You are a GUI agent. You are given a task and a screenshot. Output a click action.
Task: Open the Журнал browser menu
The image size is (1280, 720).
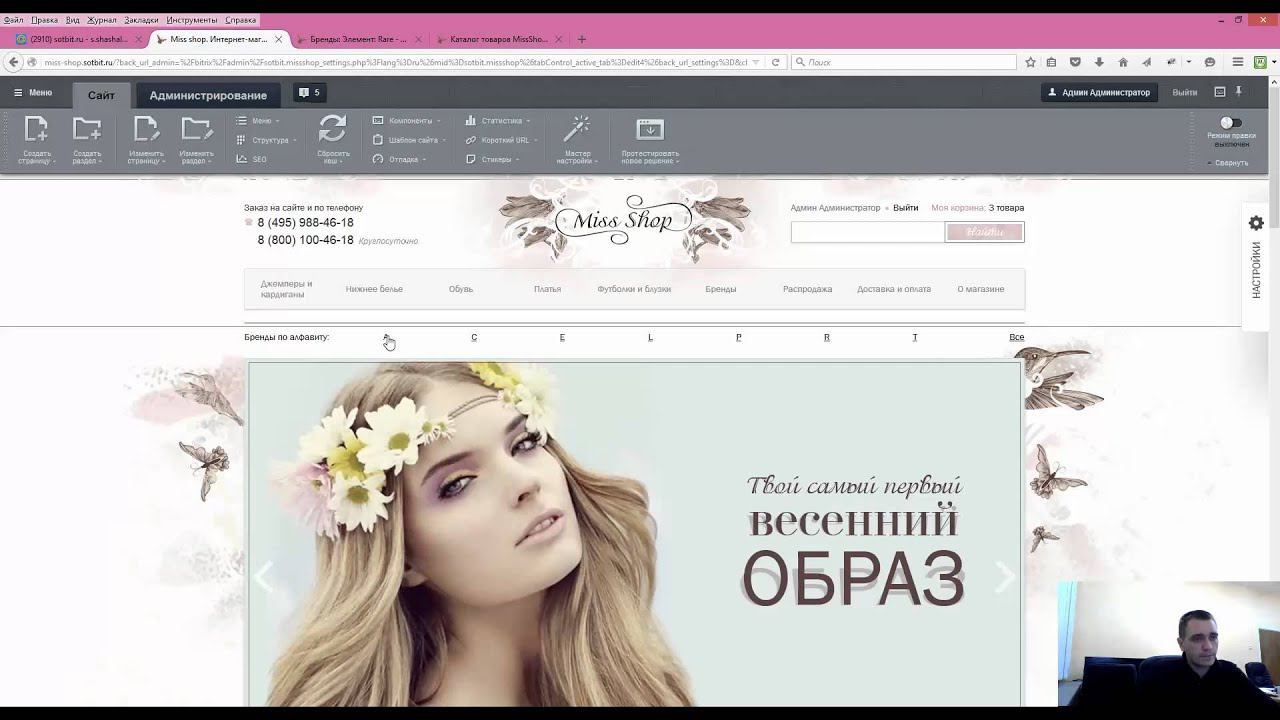(x=101, y=20)
